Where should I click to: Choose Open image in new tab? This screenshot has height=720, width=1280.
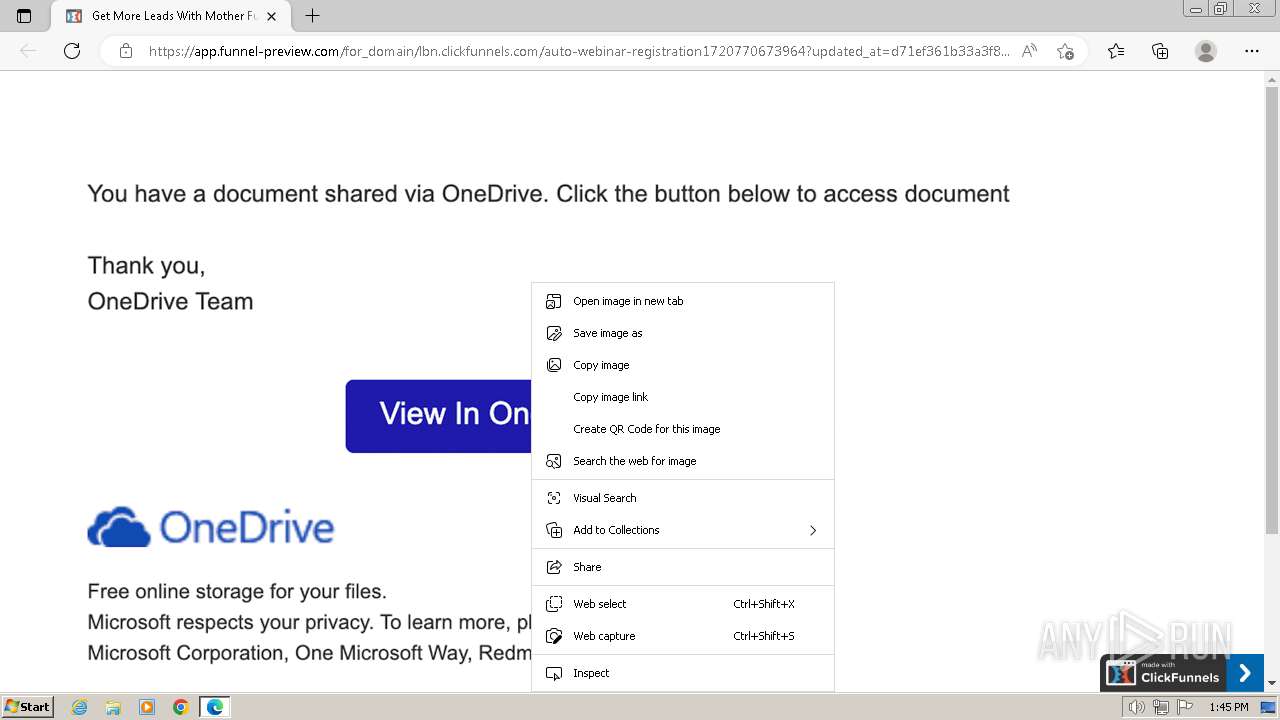click(683, 301)
